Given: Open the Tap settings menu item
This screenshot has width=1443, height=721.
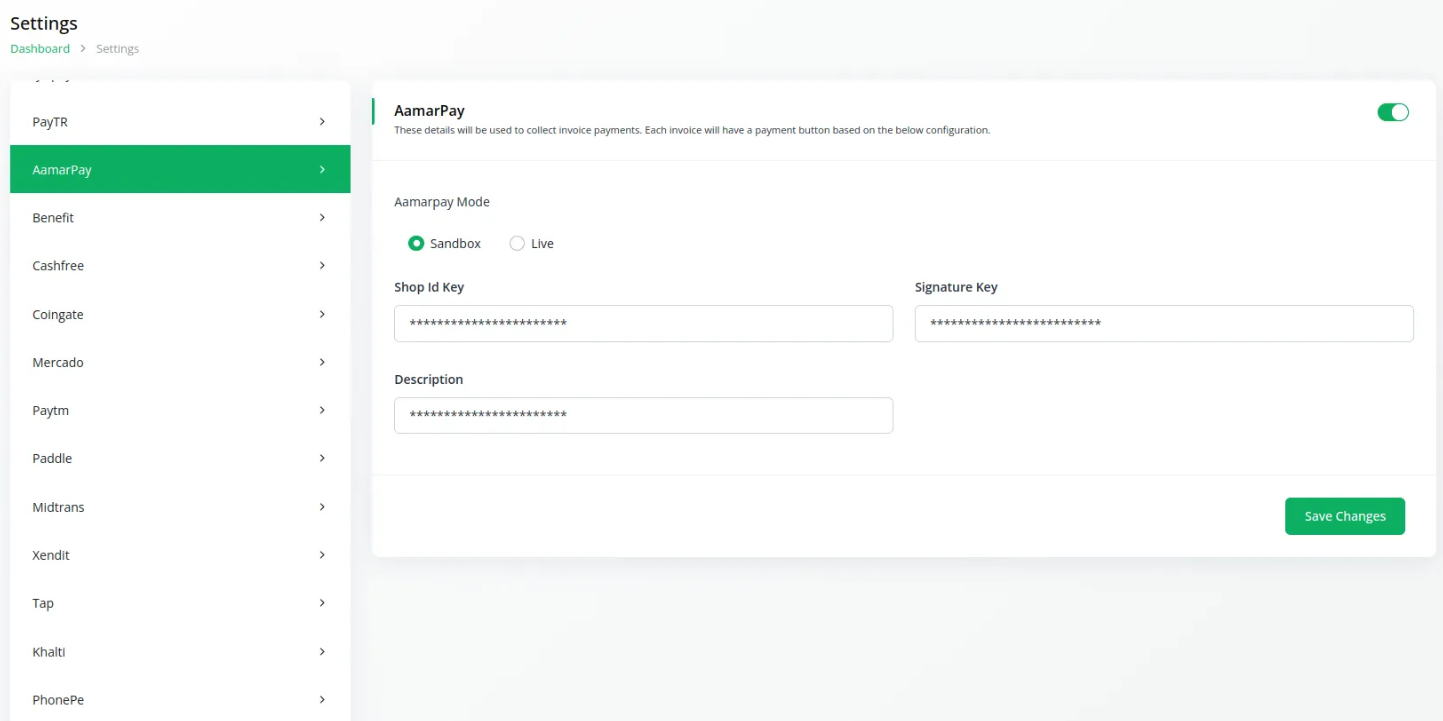Looking at the screenshot, I should pos(180,603).
